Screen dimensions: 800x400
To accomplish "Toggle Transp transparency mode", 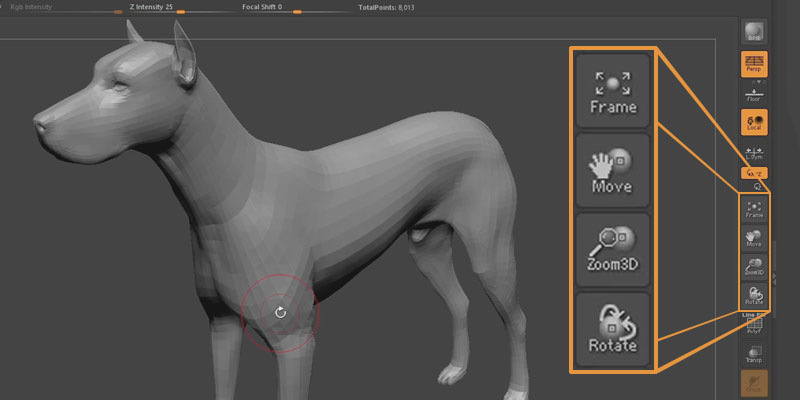I will pyautogui.click(x=754, y=354).
